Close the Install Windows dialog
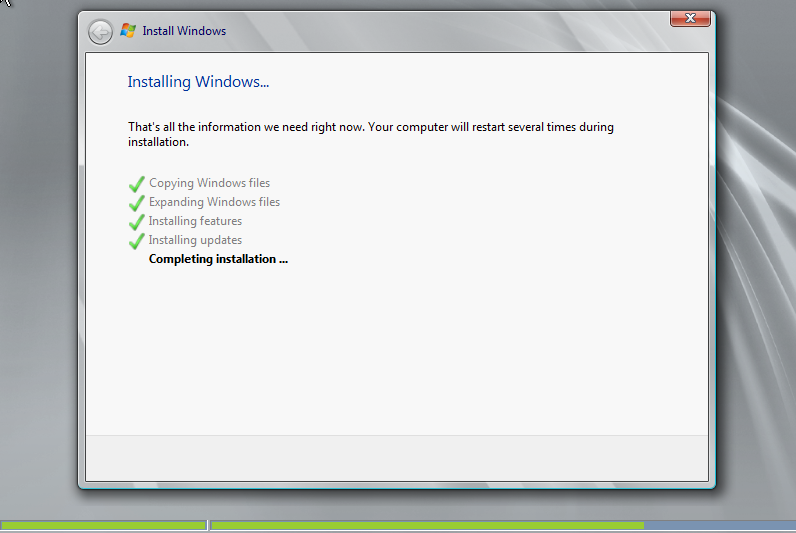 (x=690, y=18)
